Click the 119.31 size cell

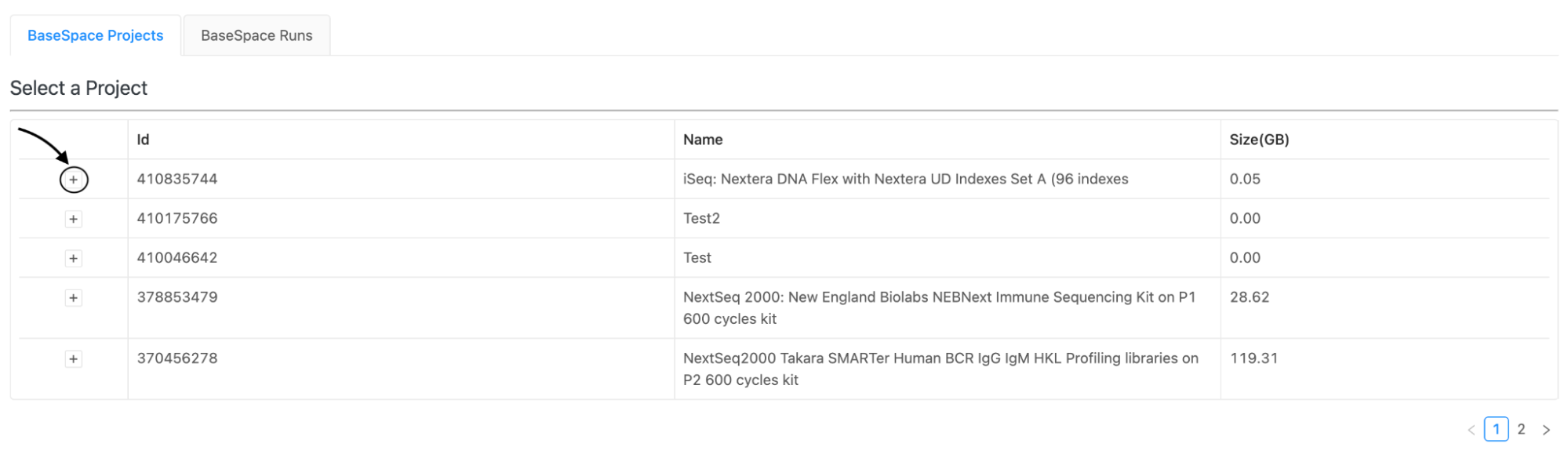point(1253,358)
